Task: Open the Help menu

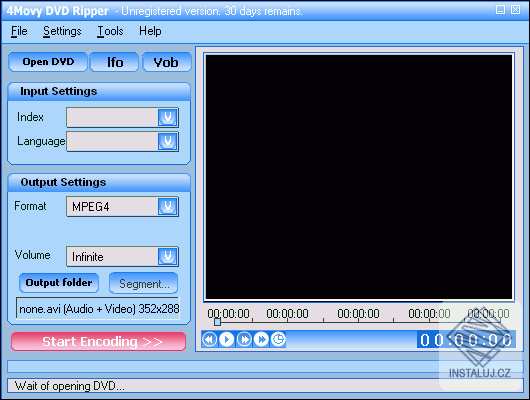Action: 150,31
